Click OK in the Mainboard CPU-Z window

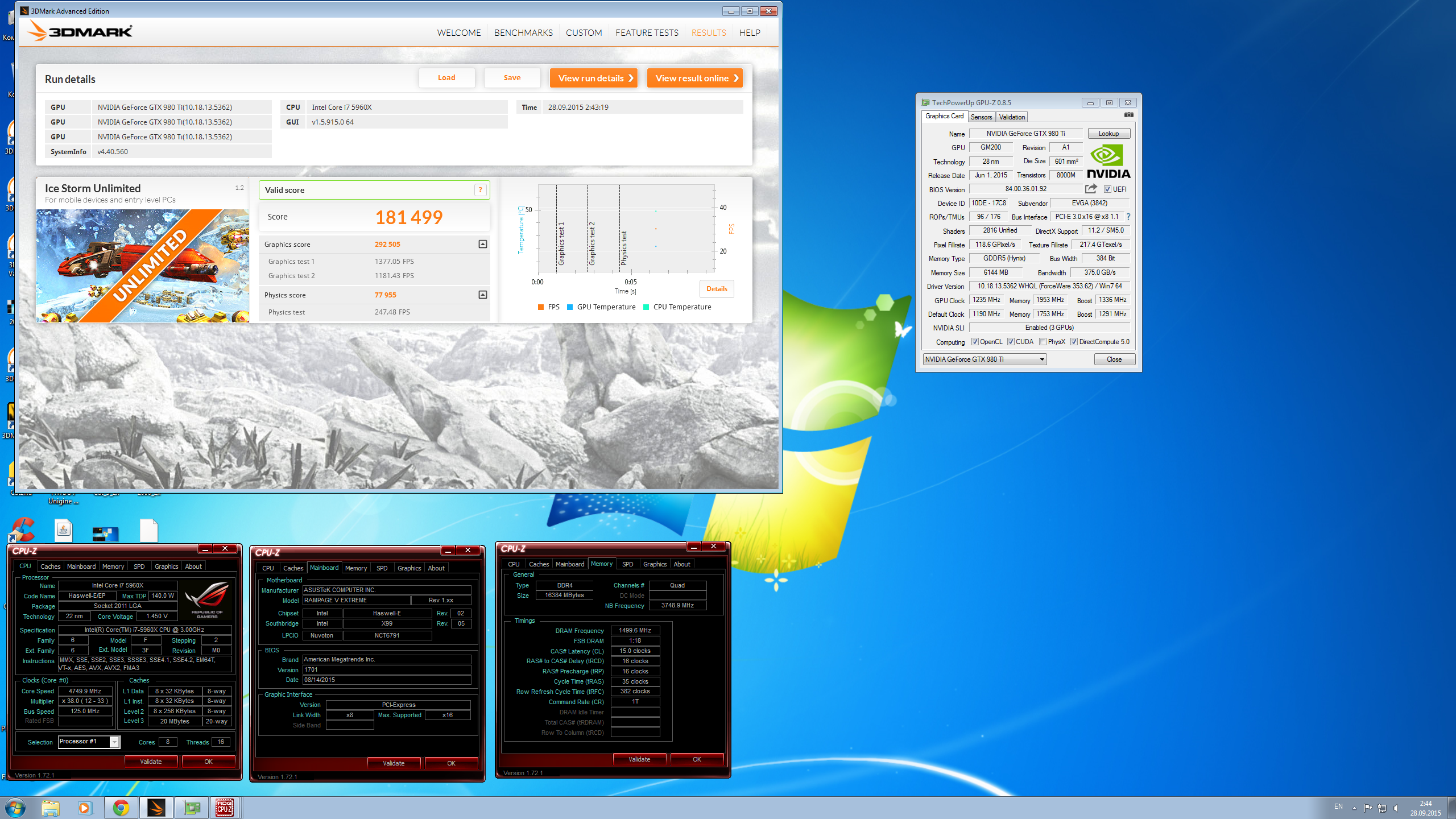pos(451,763)
